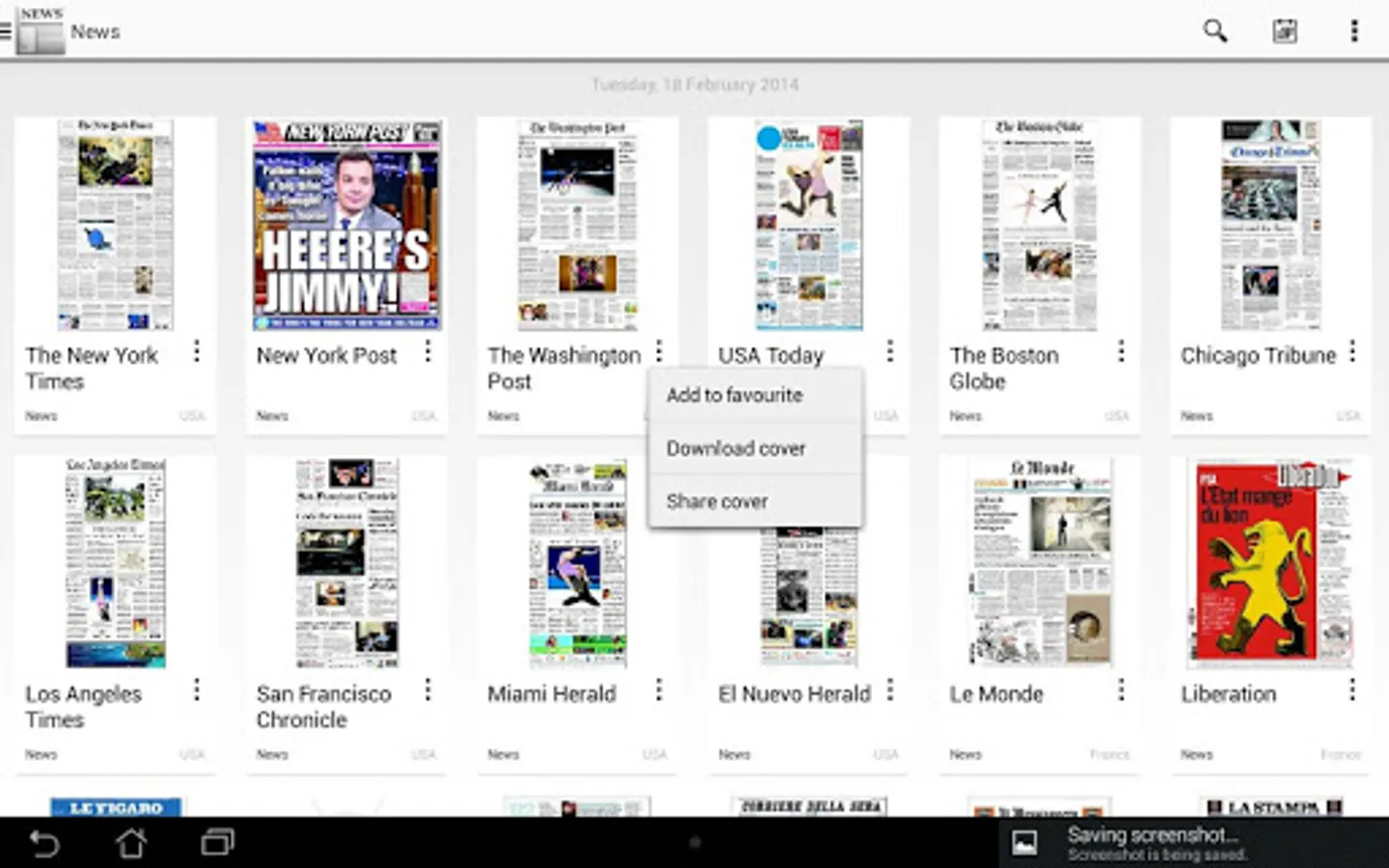Screen dimensions: 1389x868
Task: Tap the "Saving screenshot..." notification text
Action: [1153, 835]
